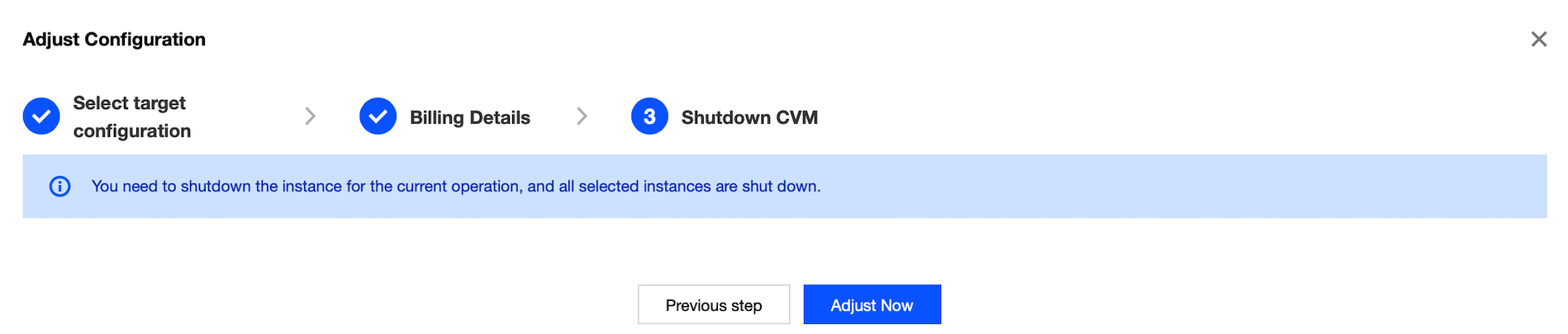Click the shutdown instance notice text
1568x334 pixels.
455,186
